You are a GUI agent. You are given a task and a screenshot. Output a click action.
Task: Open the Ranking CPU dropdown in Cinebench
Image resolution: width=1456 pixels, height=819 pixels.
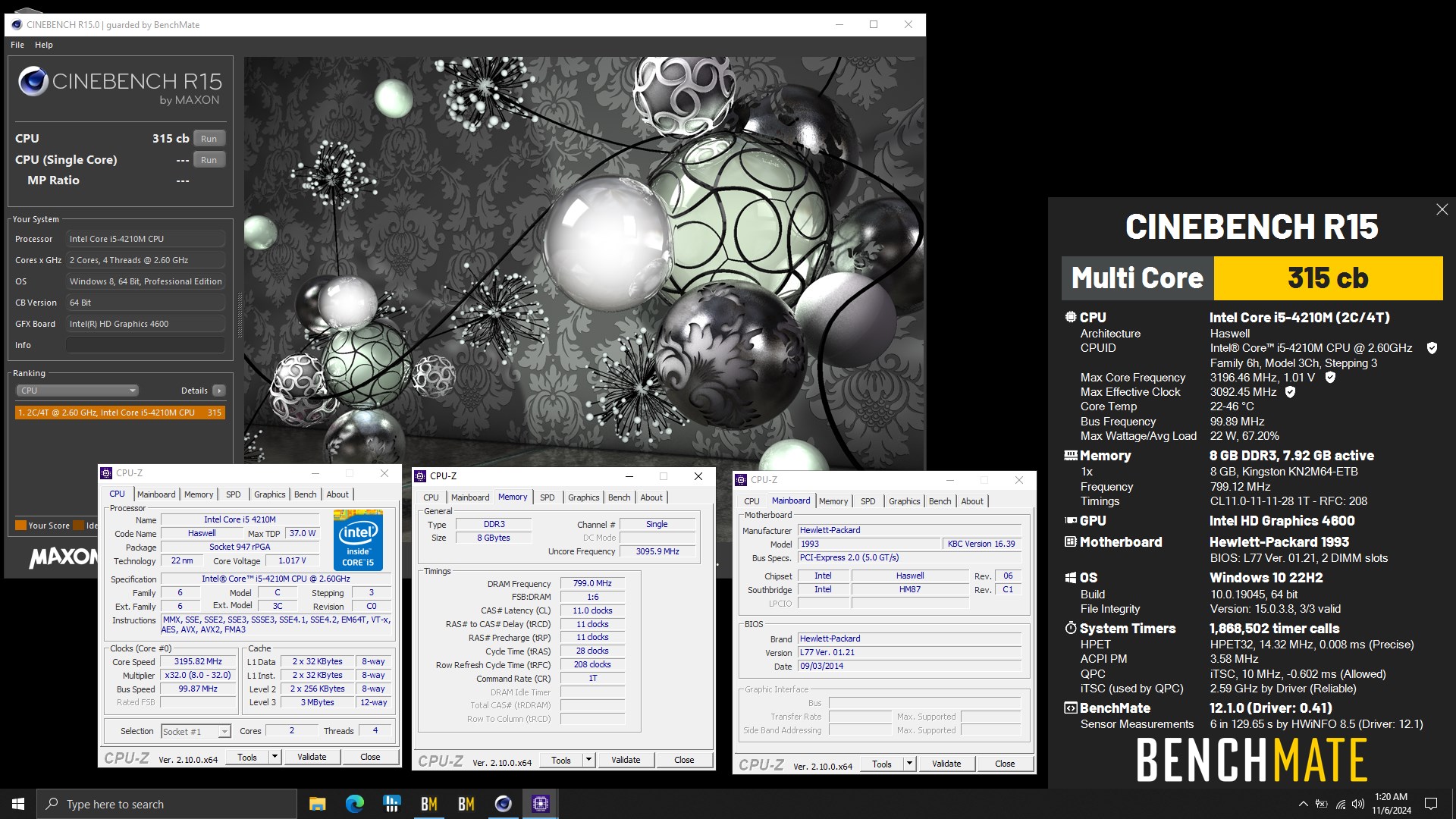point(77,391)
